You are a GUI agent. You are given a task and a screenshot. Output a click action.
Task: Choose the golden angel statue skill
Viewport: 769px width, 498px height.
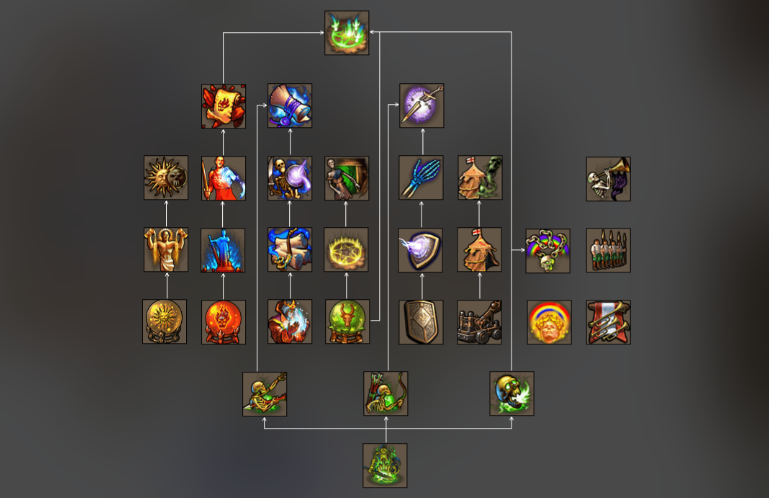point(166,249)
